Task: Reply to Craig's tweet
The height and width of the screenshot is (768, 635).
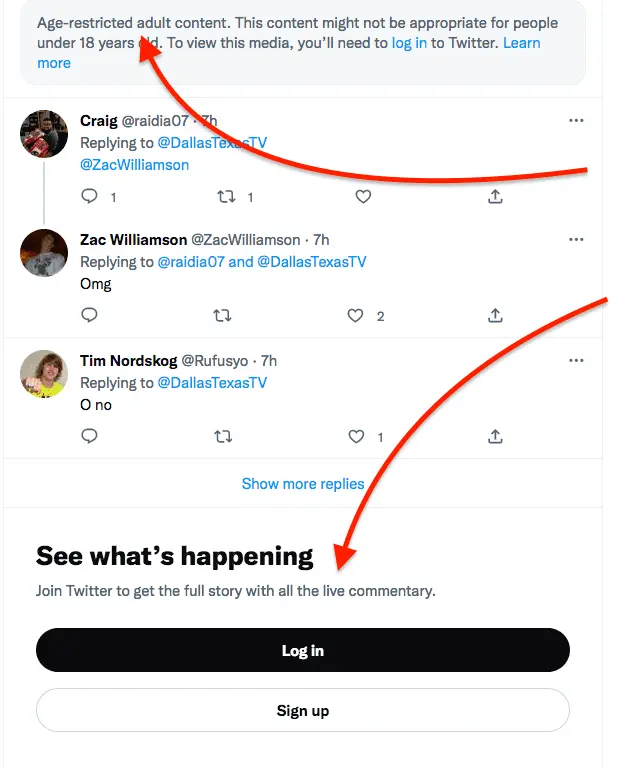Action: pos(89,197)
